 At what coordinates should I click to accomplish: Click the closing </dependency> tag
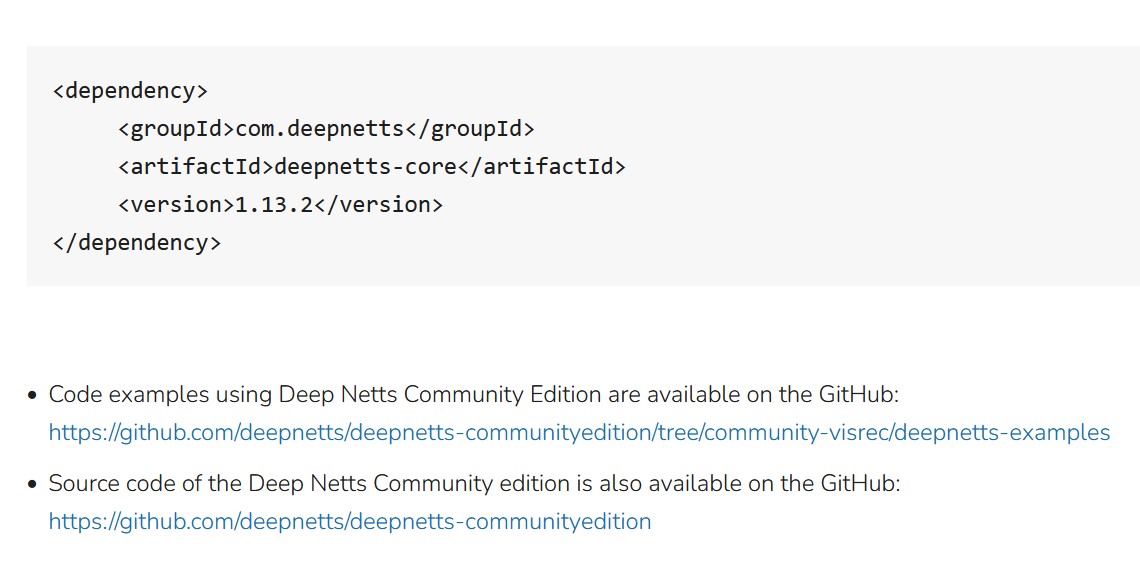click(137, 243)
